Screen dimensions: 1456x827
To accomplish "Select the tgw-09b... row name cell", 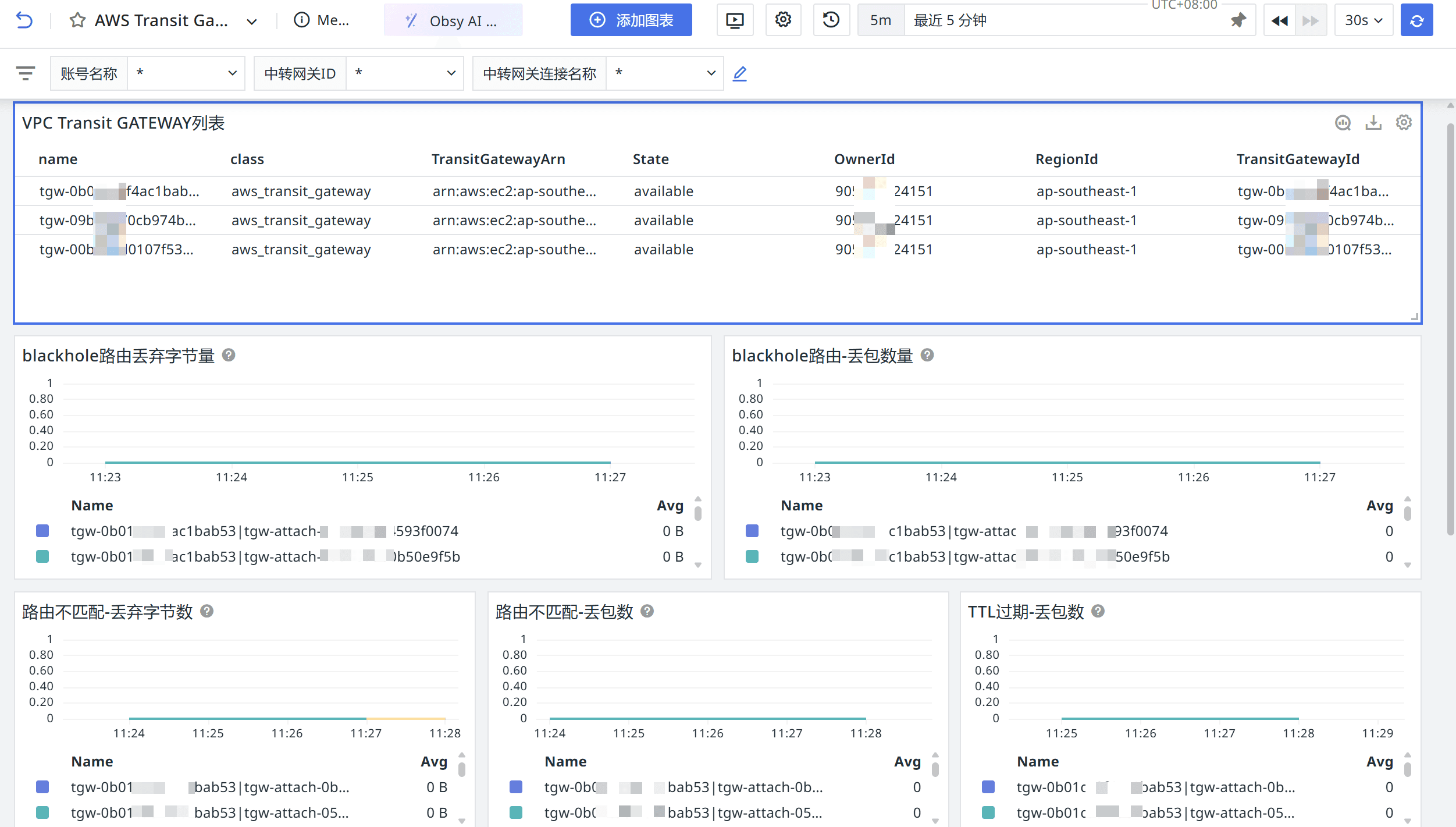I will 118,221.
